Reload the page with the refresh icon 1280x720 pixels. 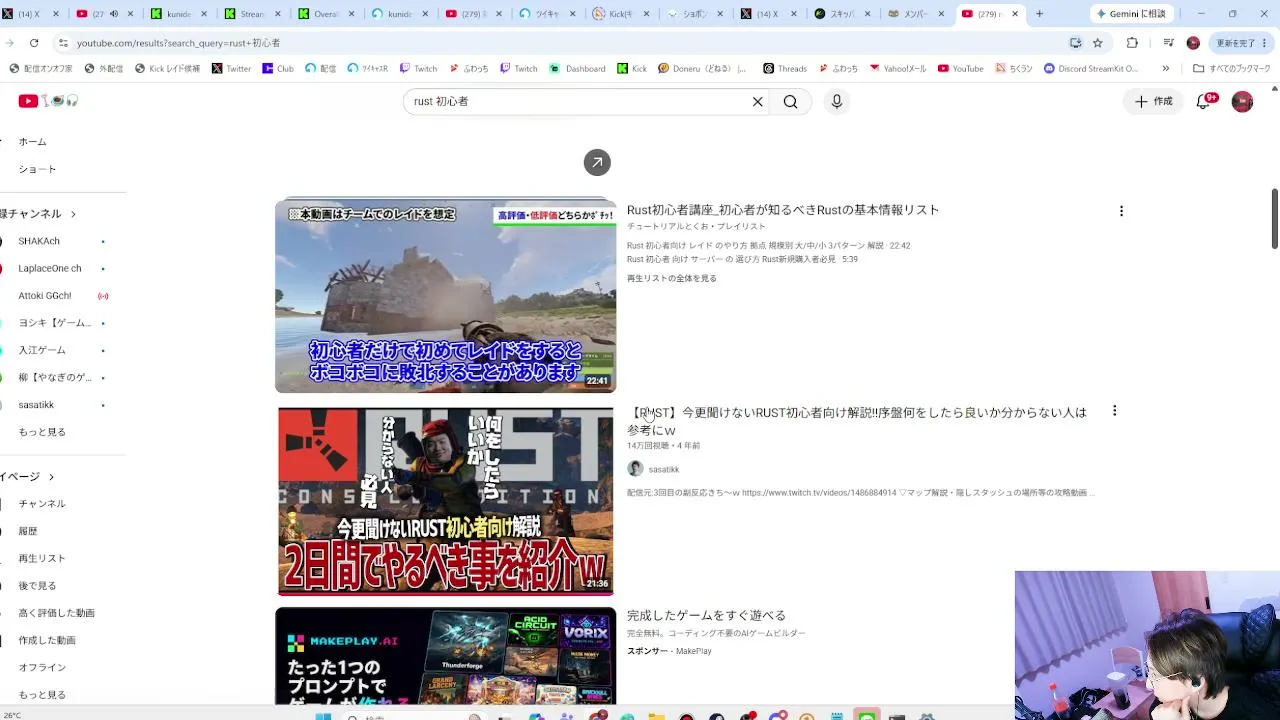[x=34, y=43]
